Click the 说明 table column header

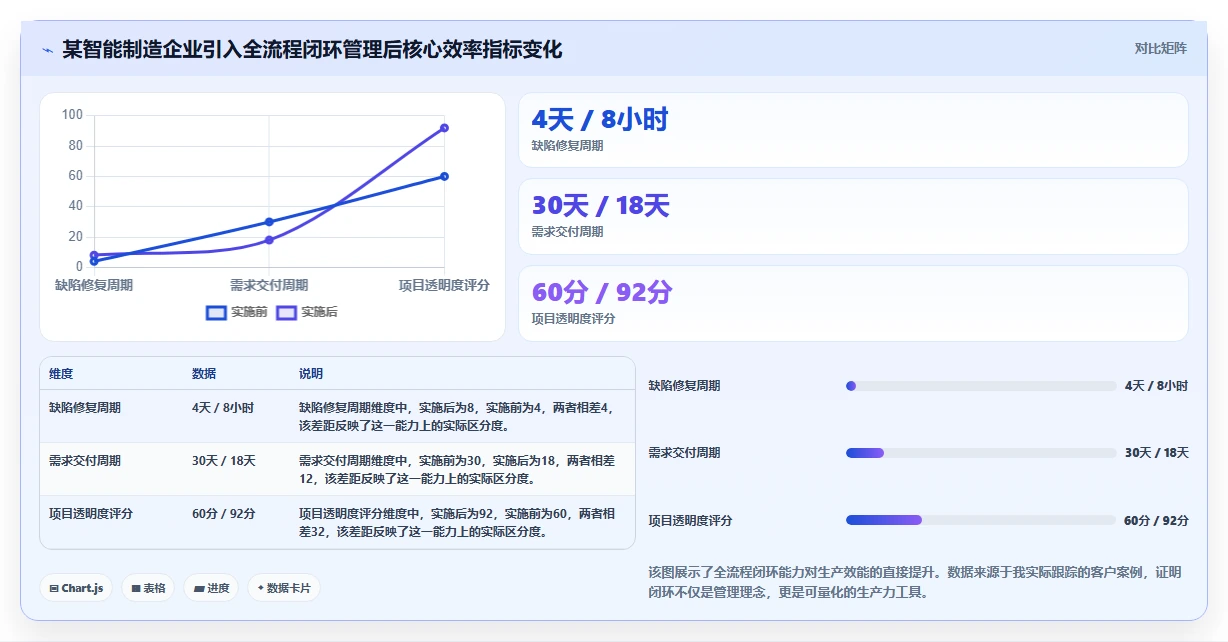(311, 374)
